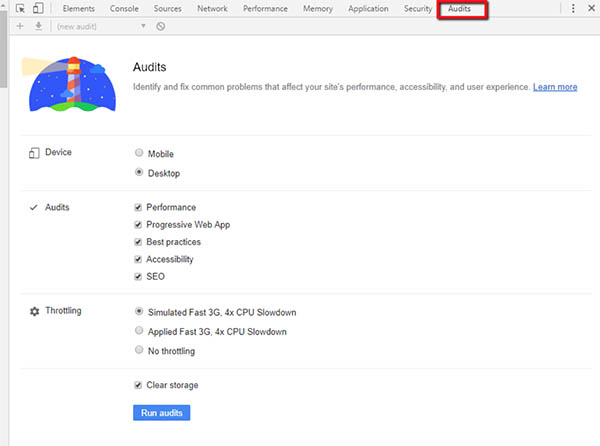Toggle the device toolbar icon

click(38, 8)
